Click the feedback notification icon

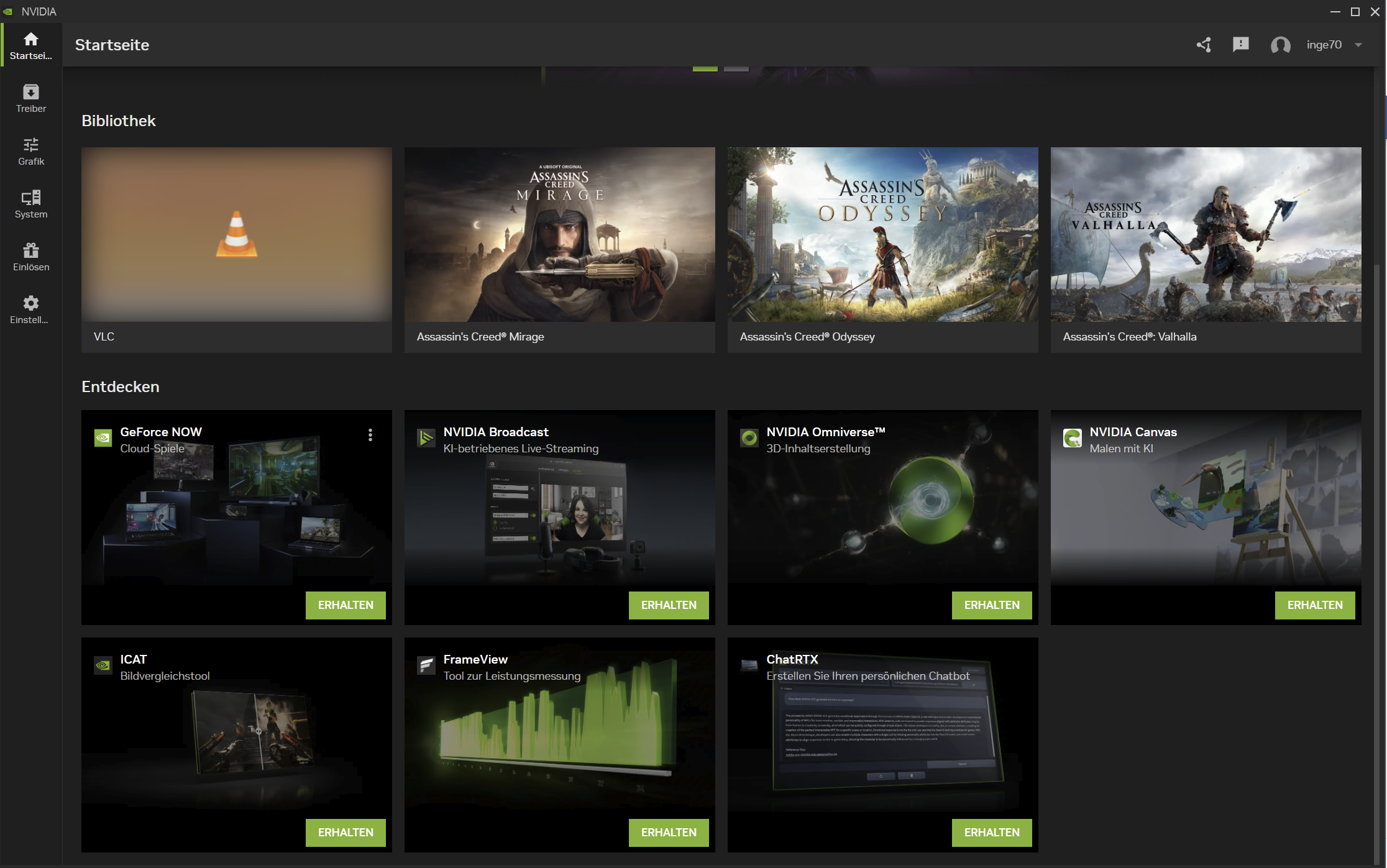(1240, 45)
